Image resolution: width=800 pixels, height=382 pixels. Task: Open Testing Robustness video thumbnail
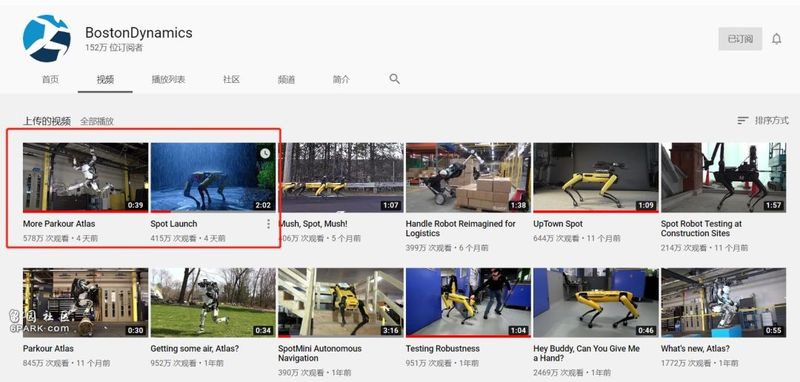point(468,302)
